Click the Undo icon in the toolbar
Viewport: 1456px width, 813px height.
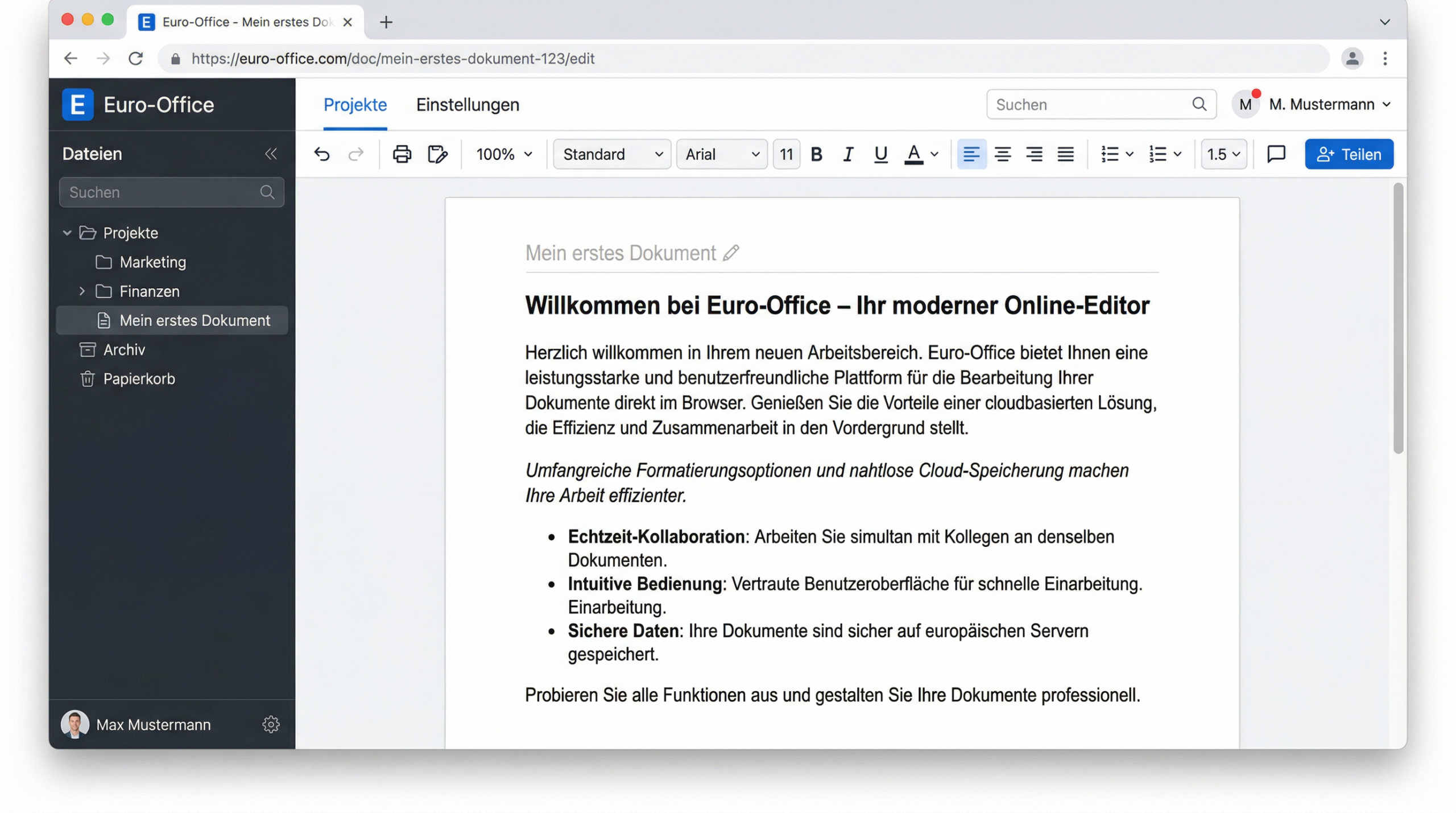coord(322,154)
